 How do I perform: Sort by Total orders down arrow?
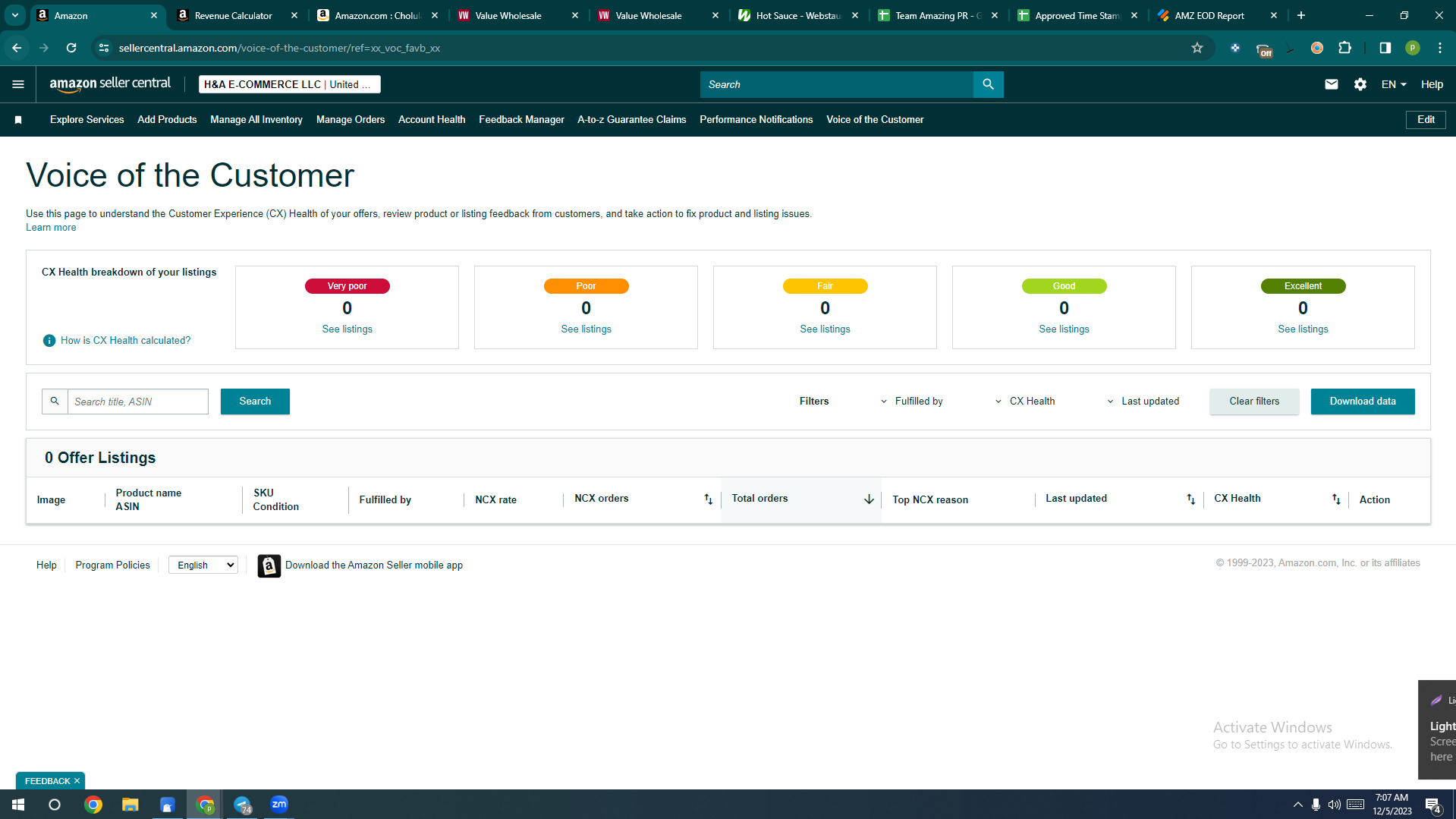point(869,499)
